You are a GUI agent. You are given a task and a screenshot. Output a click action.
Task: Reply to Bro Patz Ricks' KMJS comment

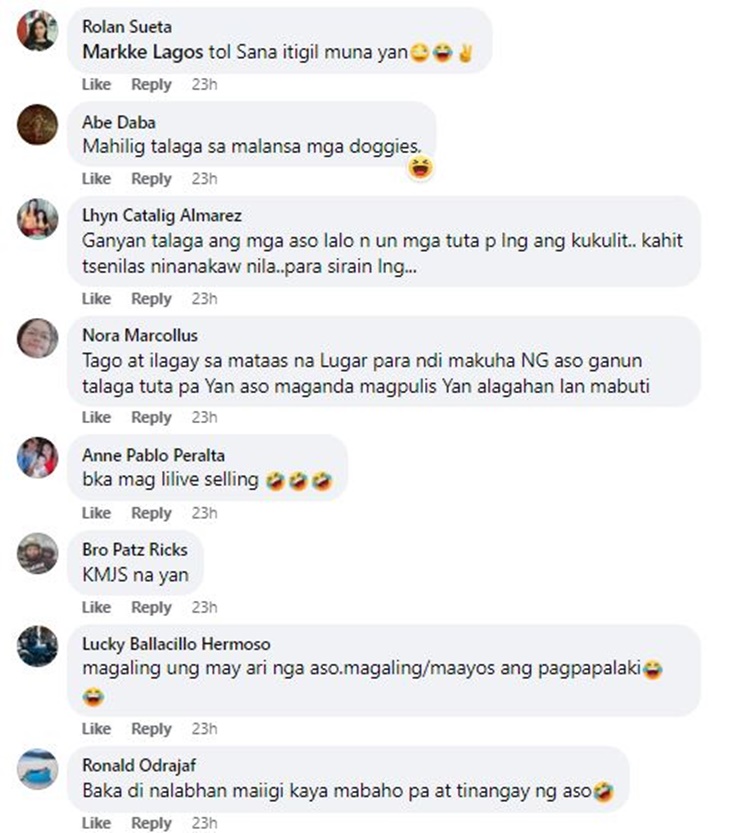tap(151, 607)
